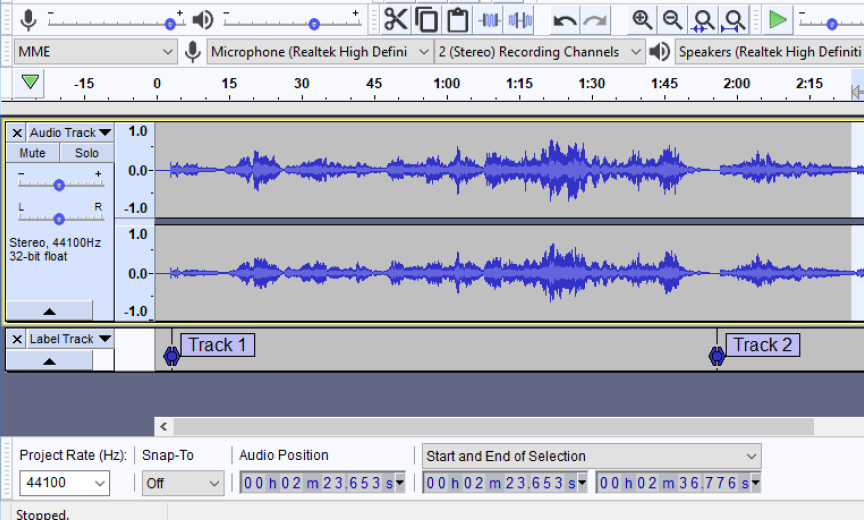This screenshot has width=864, height=520.
Task: Collapse the Audio Track with the up arrow
Action: tap(49, 311)
